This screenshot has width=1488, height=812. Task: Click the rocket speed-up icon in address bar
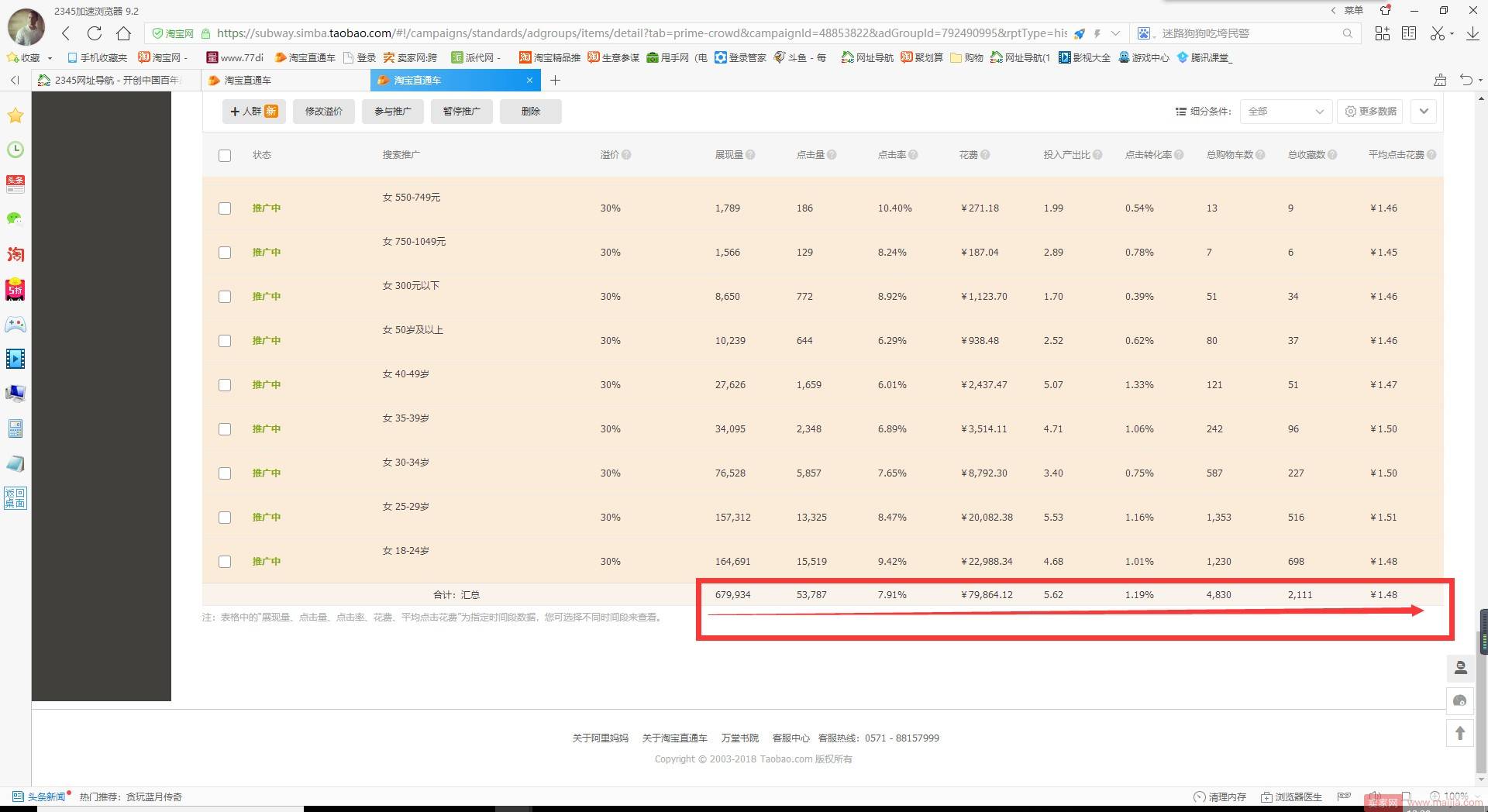click(x=1079, y=33)
